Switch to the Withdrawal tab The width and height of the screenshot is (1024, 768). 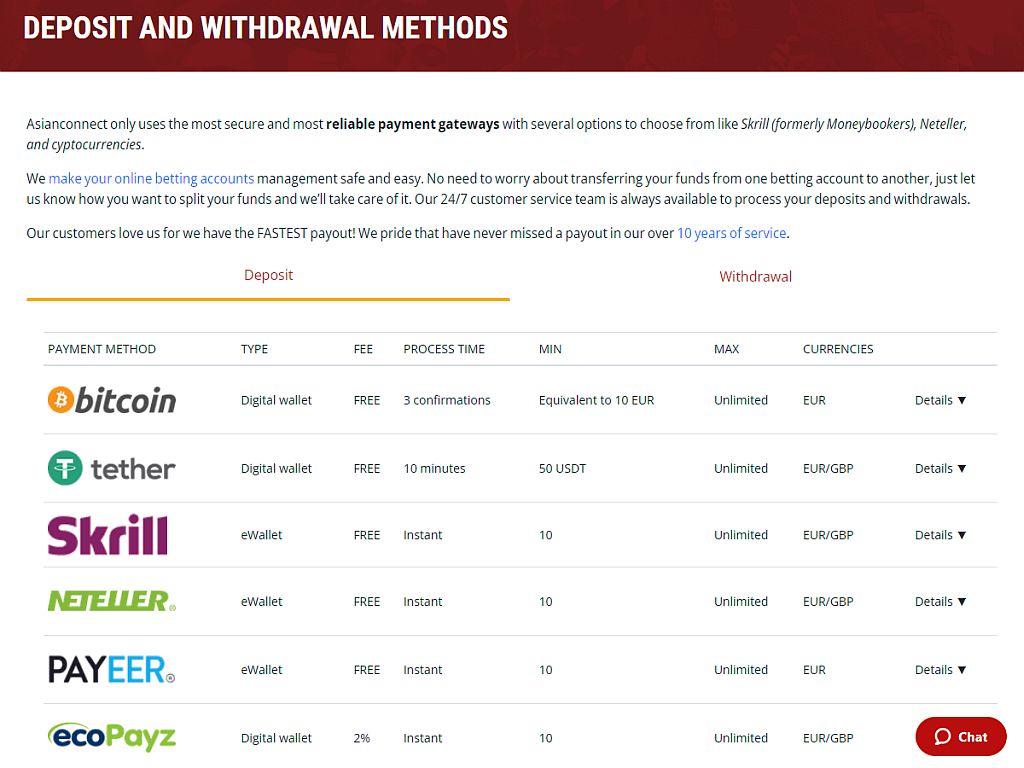[x=755, y=276]
